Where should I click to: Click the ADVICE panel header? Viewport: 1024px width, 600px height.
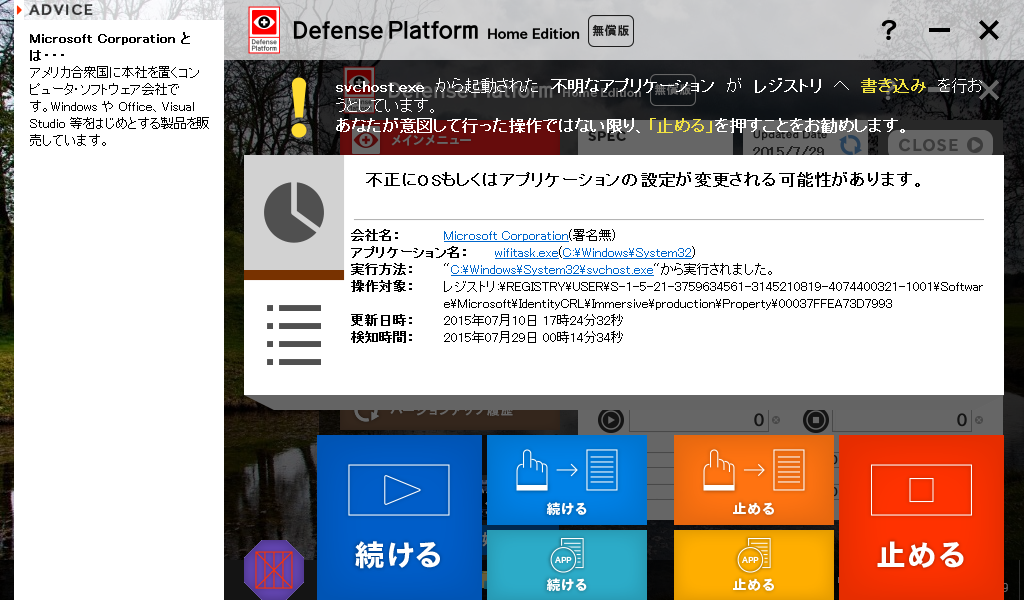pos(61,10)
